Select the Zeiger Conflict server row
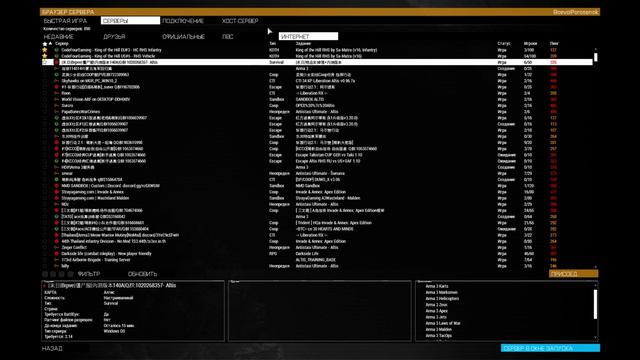The height and width of the screenshot is (360, 640). (318, 247)
